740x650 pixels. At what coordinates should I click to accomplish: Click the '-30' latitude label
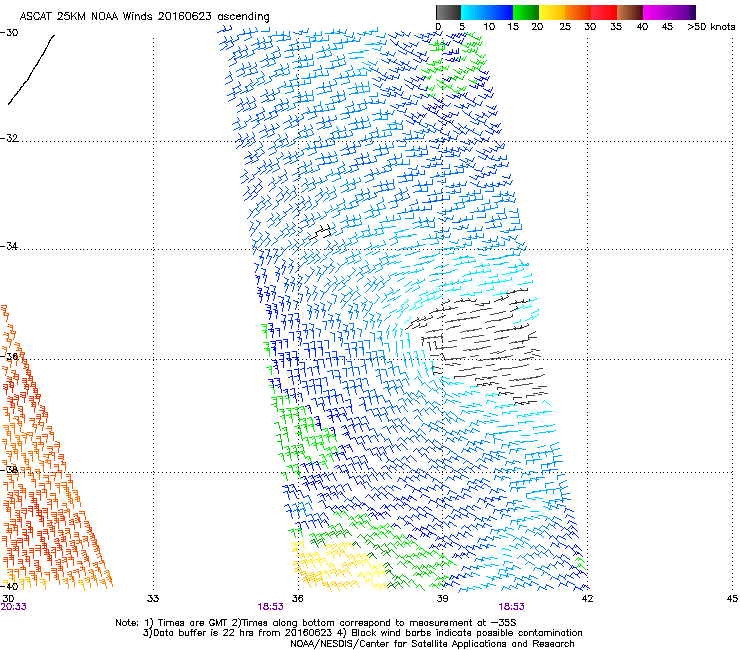pyautogui.click(x=9, y=33)
